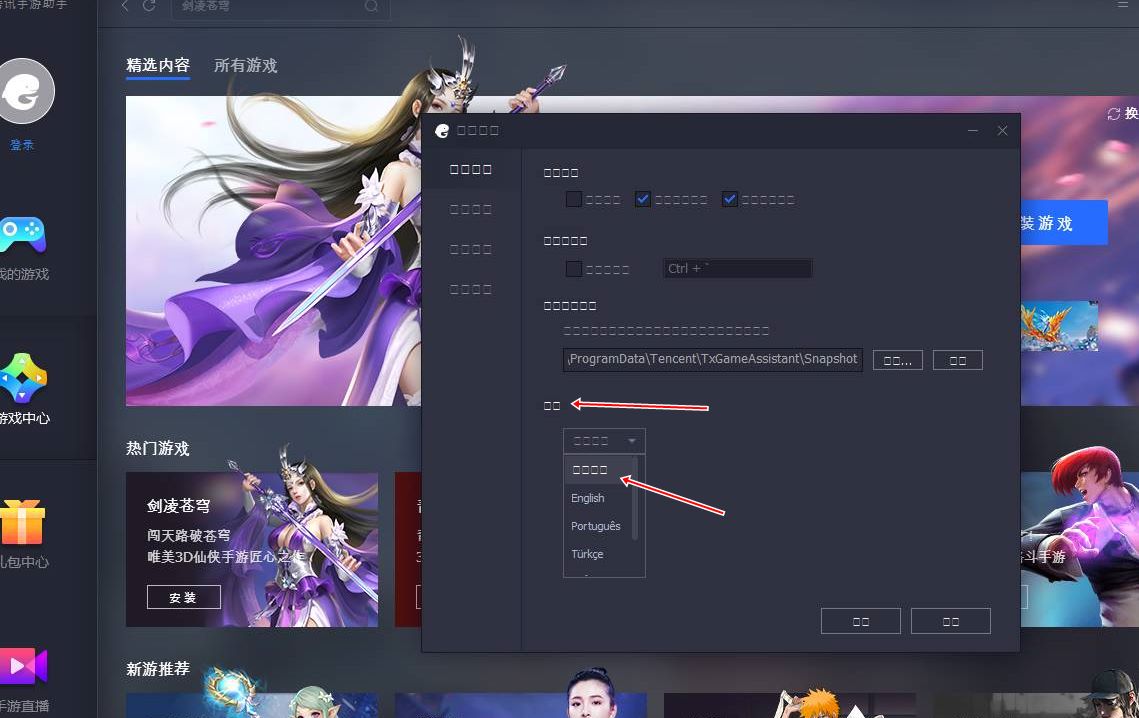Click the rightmost dialog bottom button
This screenshot has height=718, width=1139.
pyautogui.click(x=951, y=621)
